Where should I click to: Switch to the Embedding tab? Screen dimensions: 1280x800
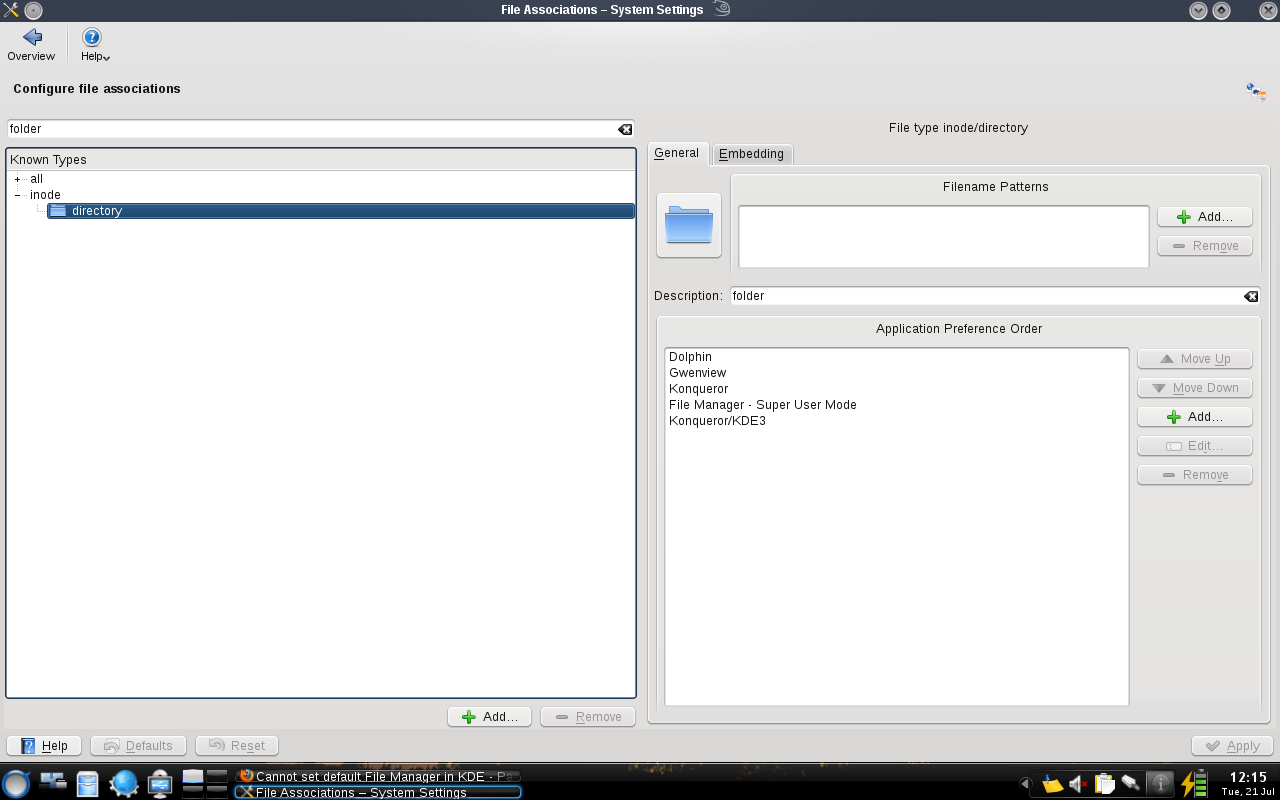click(x=751, y=154)
